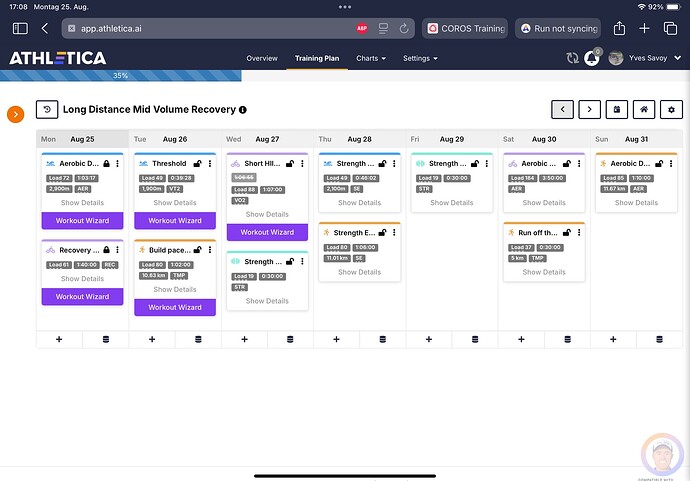Tap the battery indicator in the status bar
Image resolution: width=690 pixels, height=481 pixels.
click(x=674, y=7)
